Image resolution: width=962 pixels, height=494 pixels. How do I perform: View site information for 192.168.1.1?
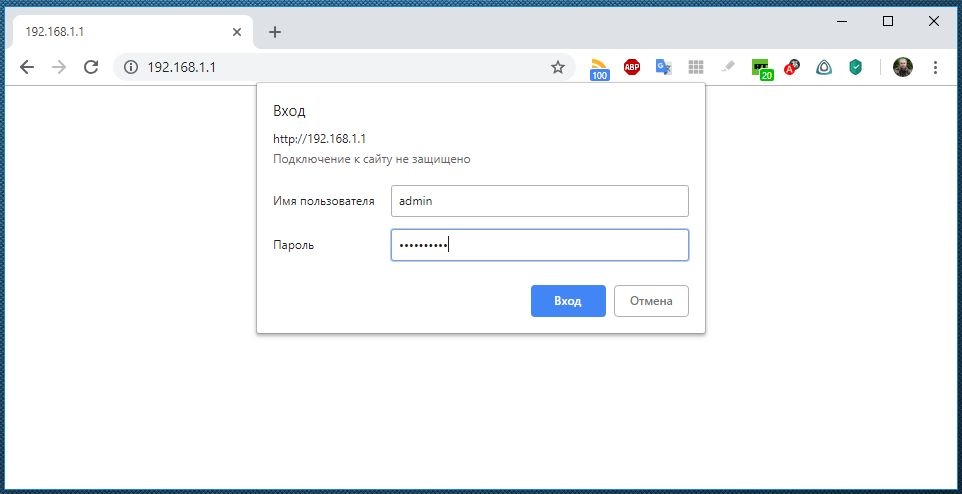(130, 67)
